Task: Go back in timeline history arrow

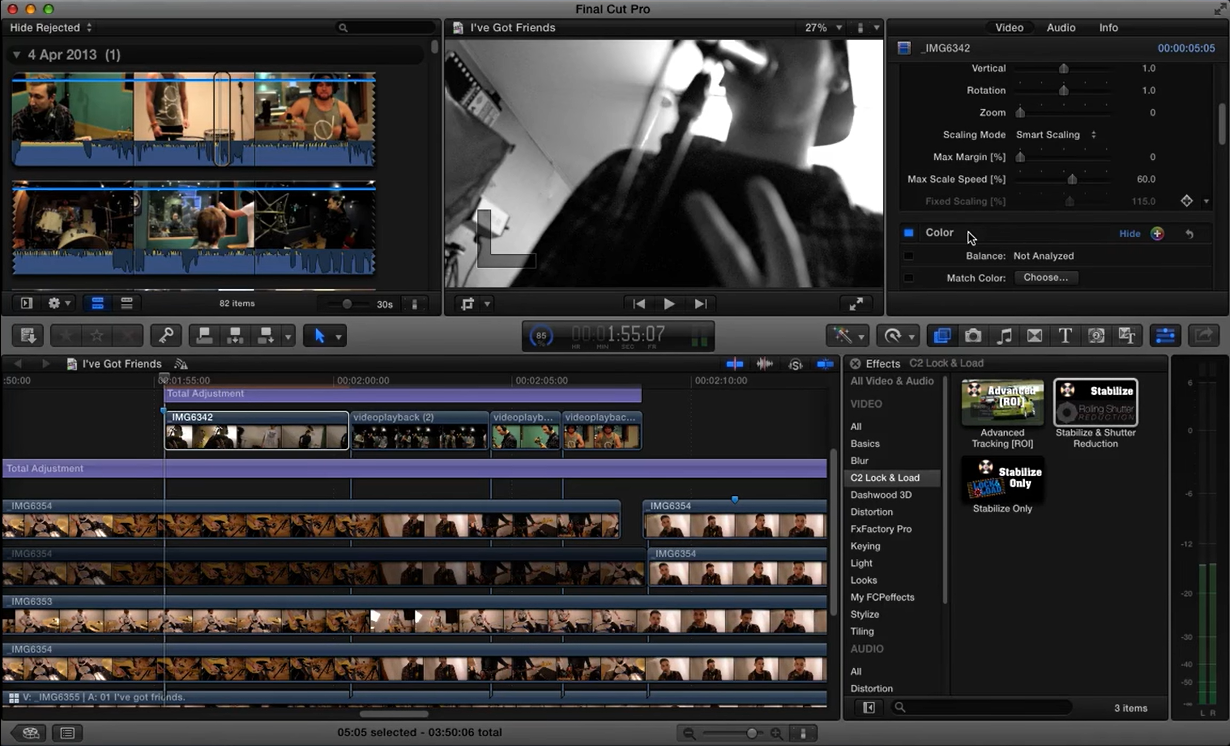Action: 17,364
